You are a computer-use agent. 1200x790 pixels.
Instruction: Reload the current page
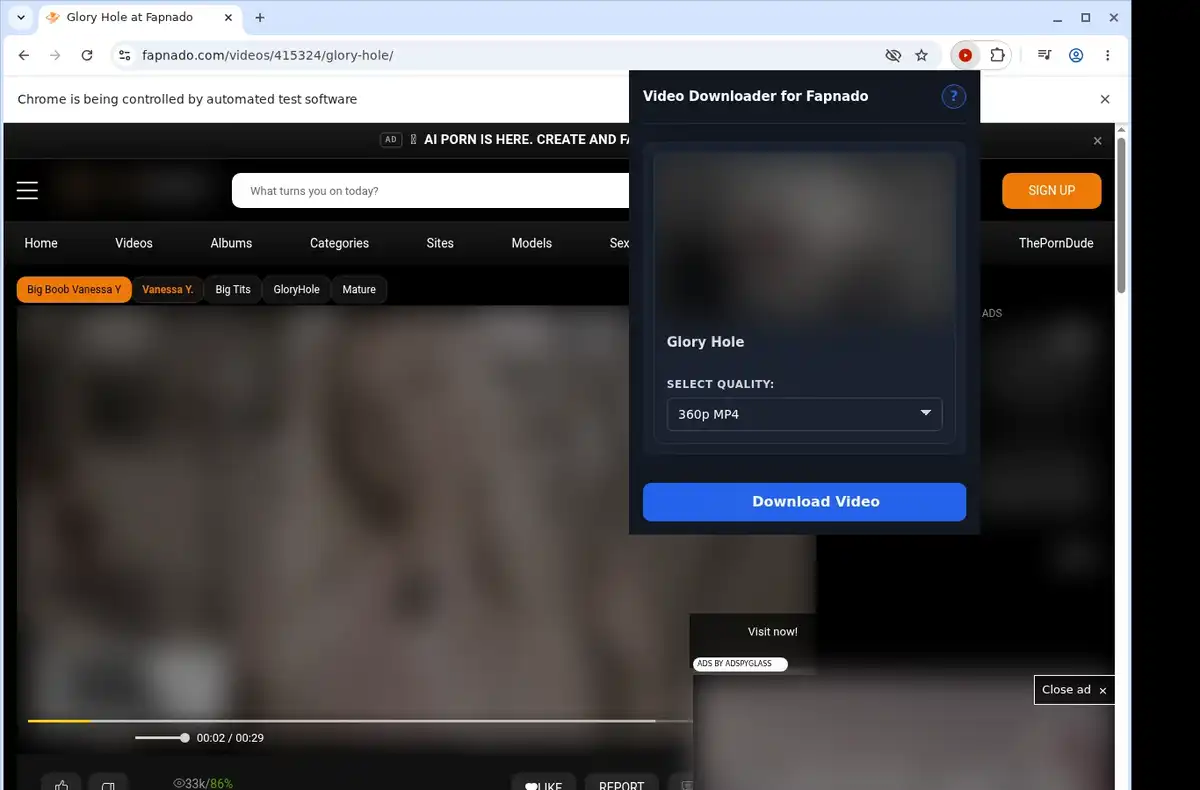coord(87,56)
